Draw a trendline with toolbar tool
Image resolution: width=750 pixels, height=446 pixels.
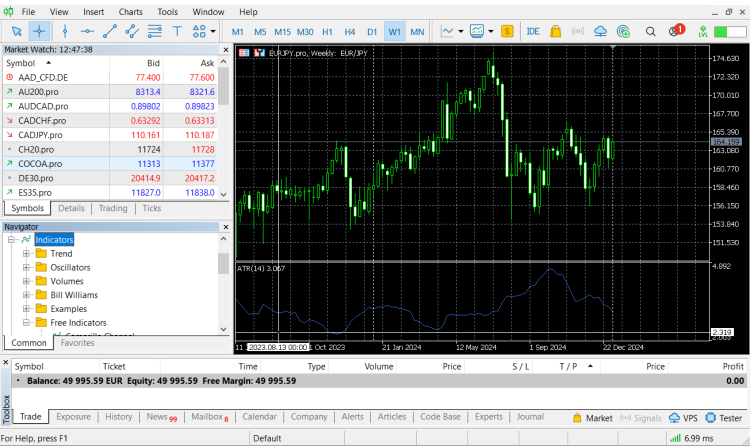pyautogui.click(x=109, y=31)
